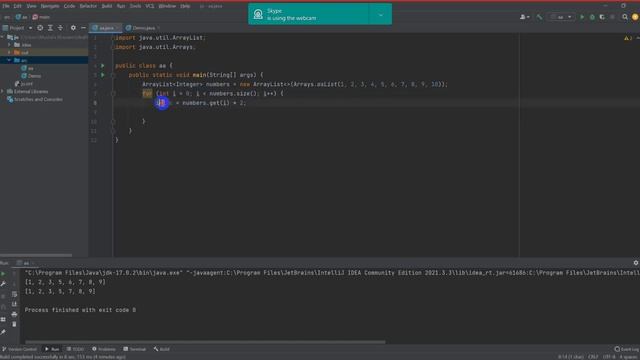Image resolution: width=640 pixels, height=360 pixels.
Task: Toggle code fold at the for loop
Action: point(113,94)
